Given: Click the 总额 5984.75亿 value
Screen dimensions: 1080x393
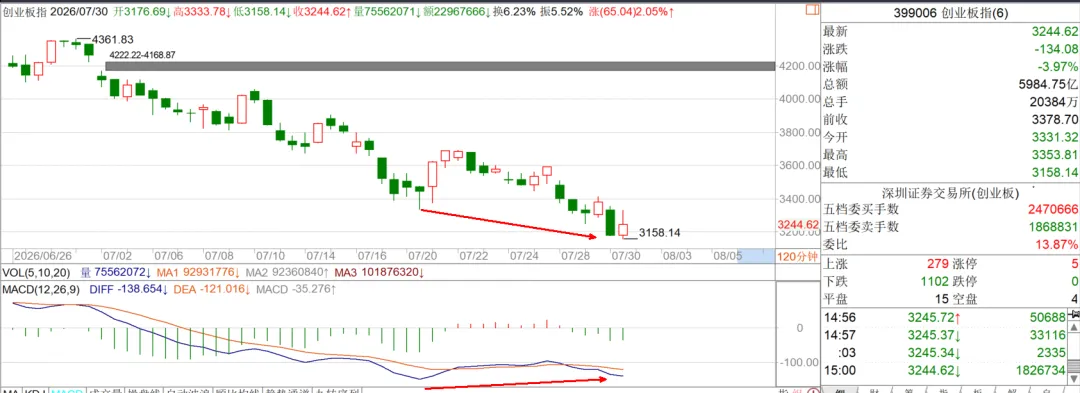Looking at the screenshot, I should click(x=1047, y=85).
